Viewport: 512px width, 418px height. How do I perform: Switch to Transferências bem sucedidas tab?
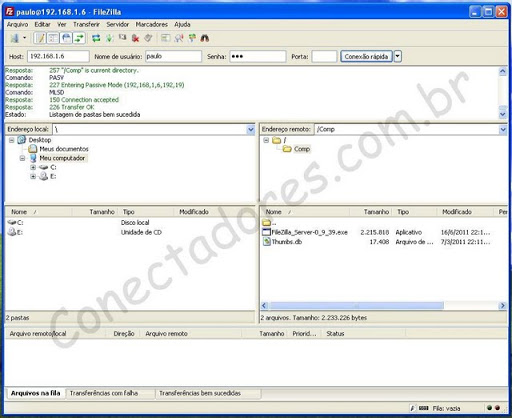(208, 393)
